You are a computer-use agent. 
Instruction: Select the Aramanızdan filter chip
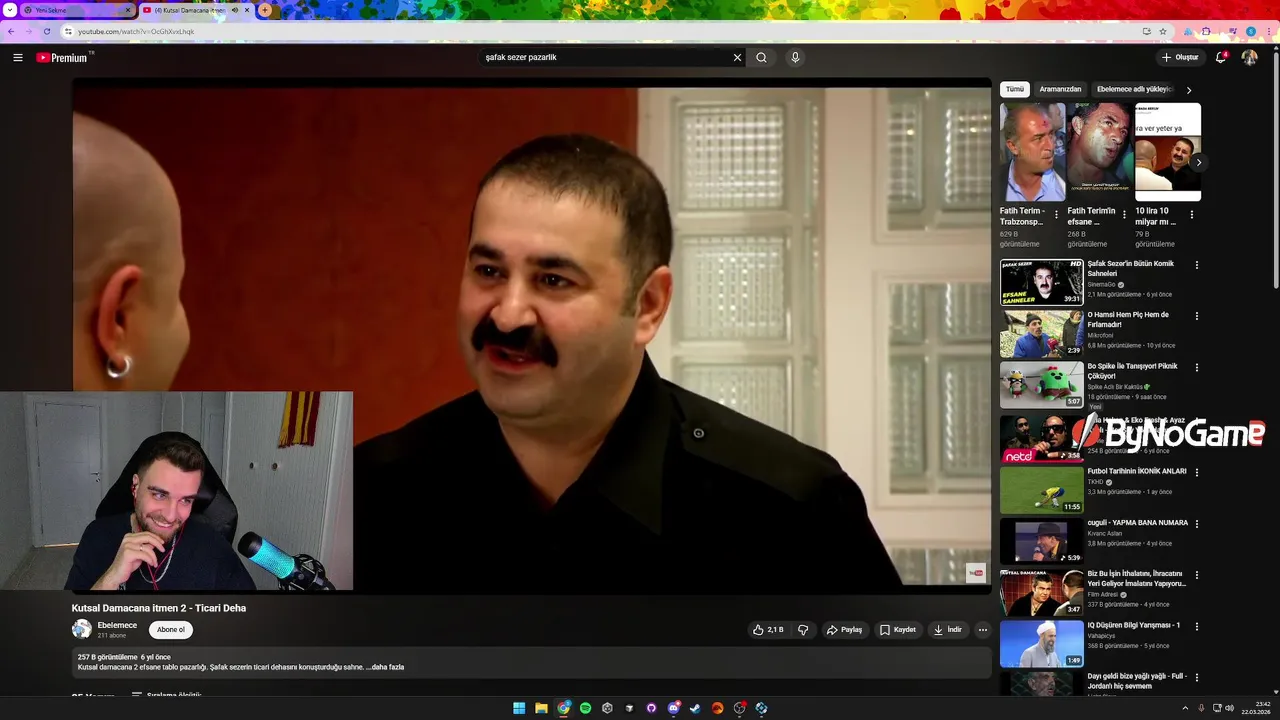click(x=1060, y=89)
